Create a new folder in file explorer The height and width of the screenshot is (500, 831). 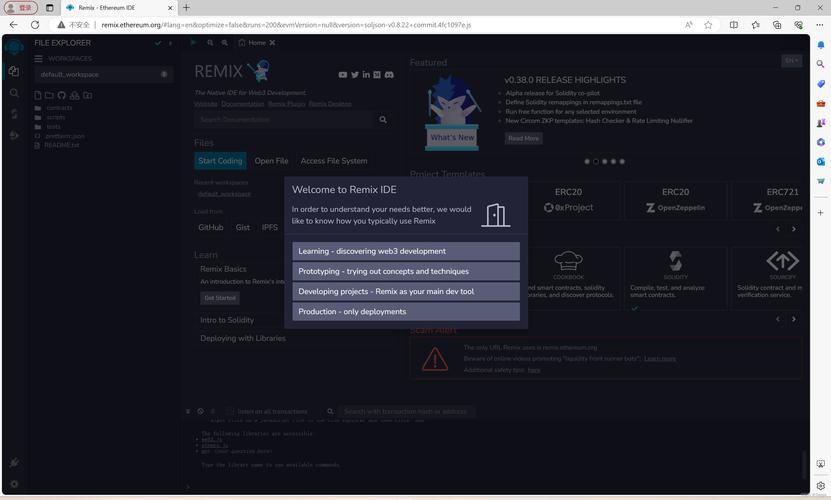49,95
